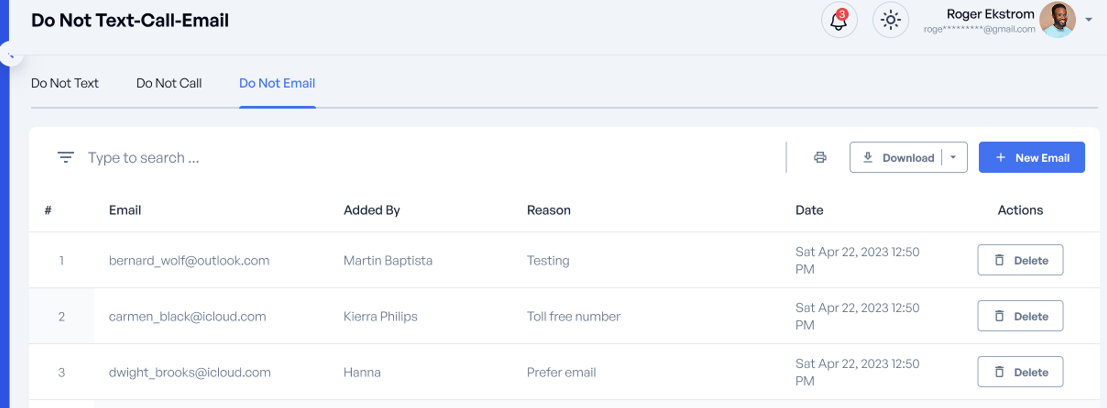Select the Do Not Email tab

pyautogui.click(x=277, y=83)
